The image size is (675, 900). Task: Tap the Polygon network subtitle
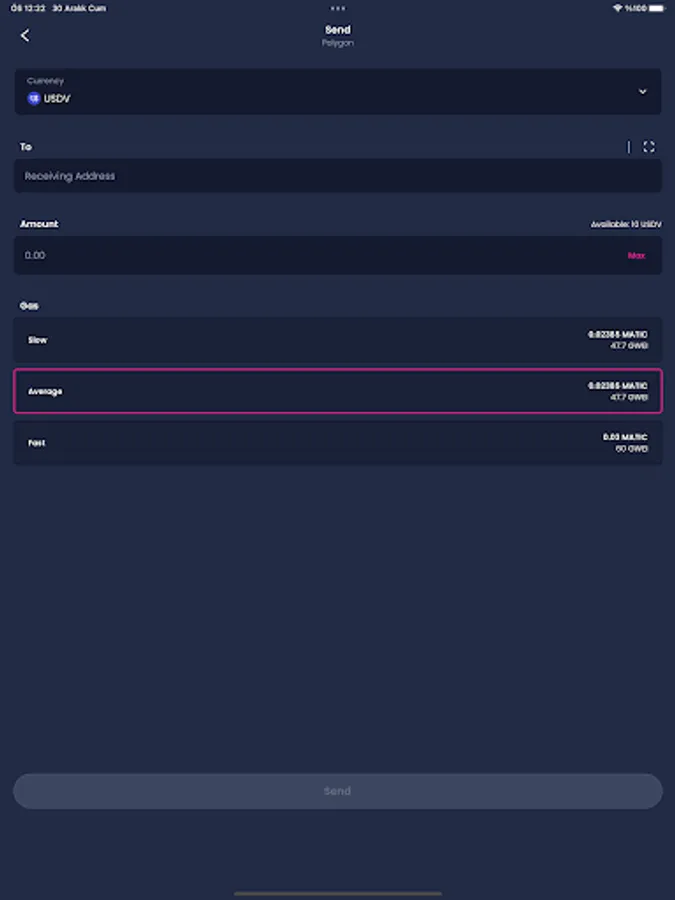(338, 43)
